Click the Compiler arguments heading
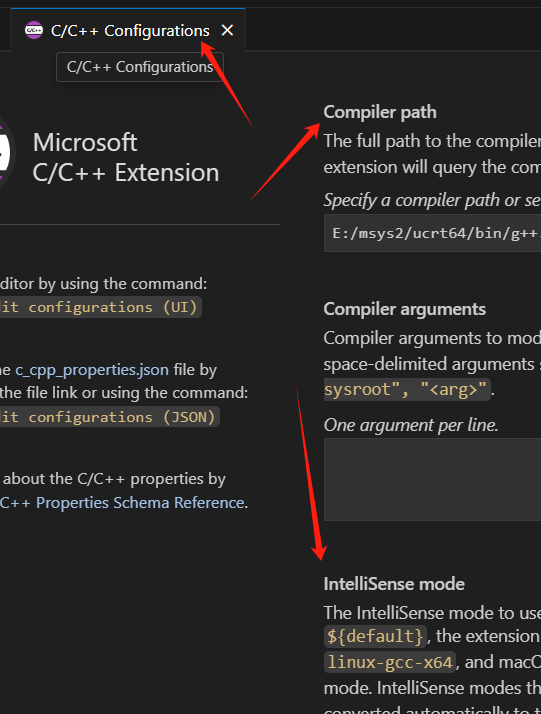The image size is (541, 714). [x=404, y=309]
